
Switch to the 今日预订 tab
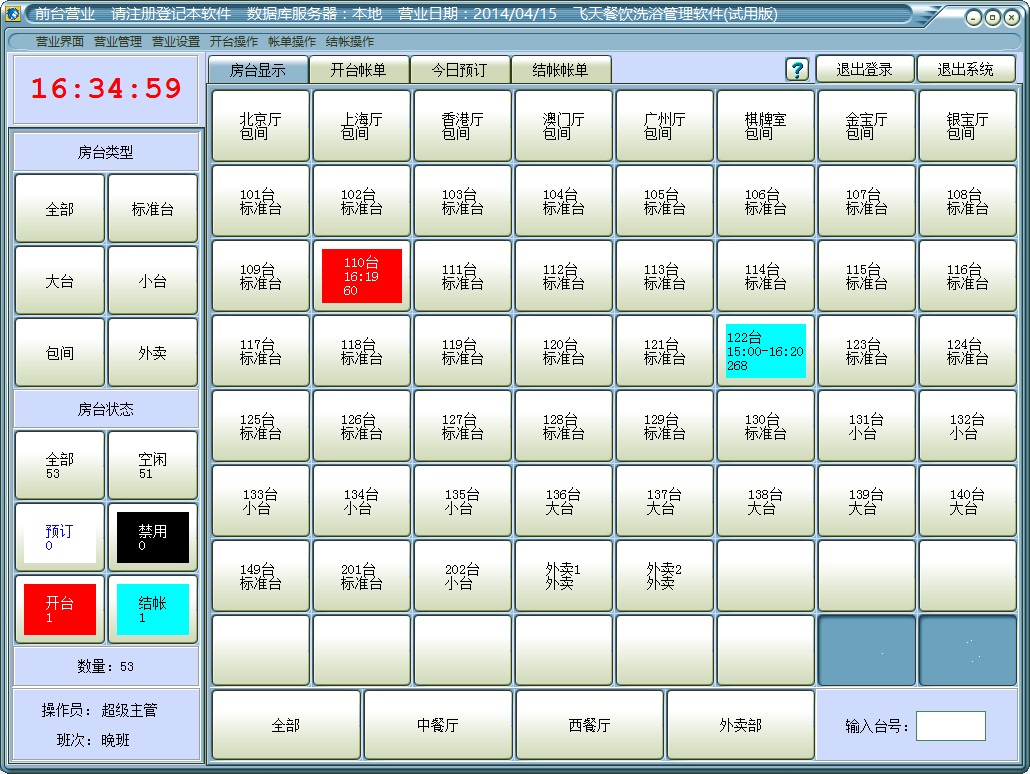click(459, 70)
